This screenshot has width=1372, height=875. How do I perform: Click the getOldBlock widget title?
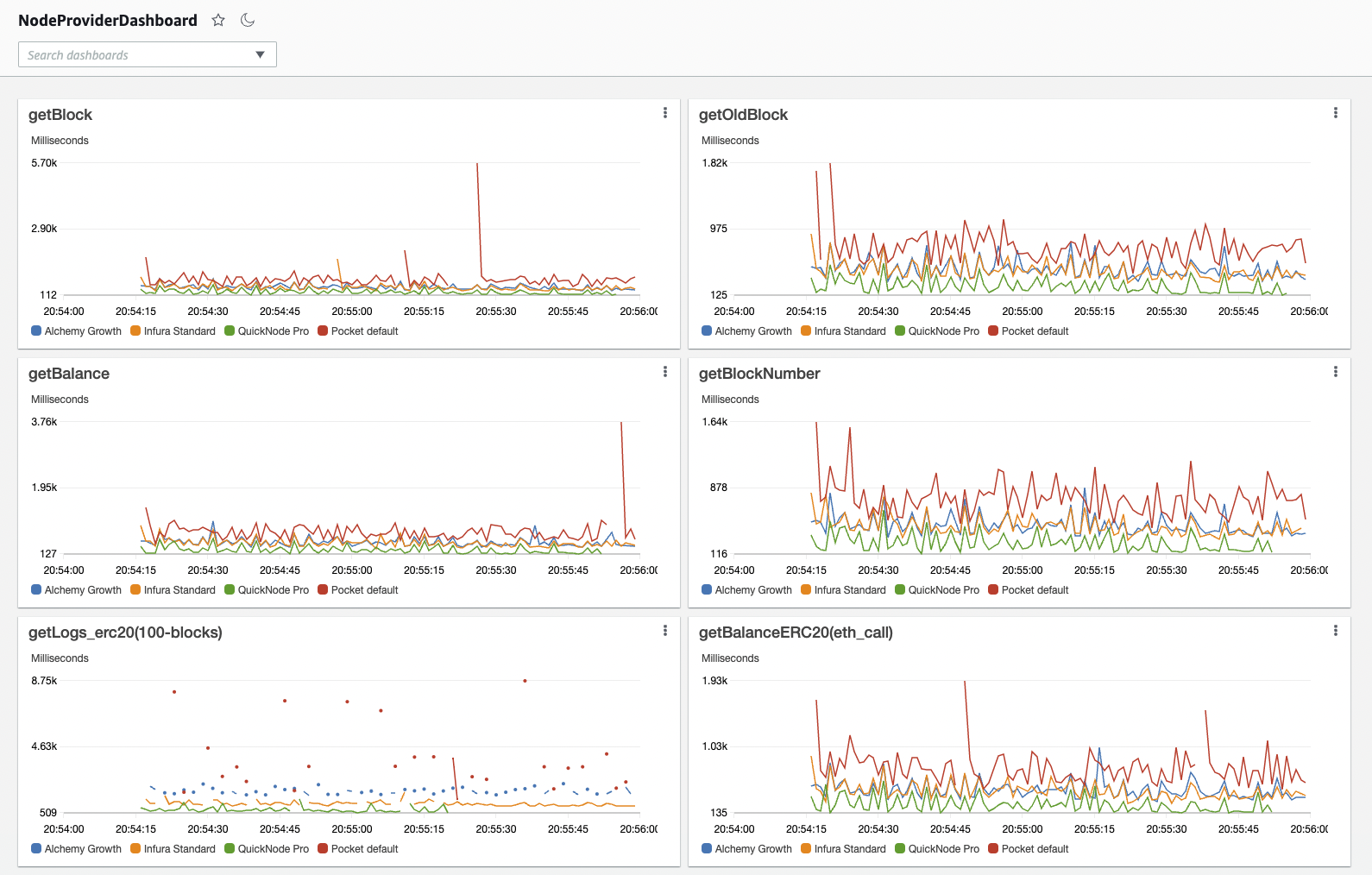[743, 115]
